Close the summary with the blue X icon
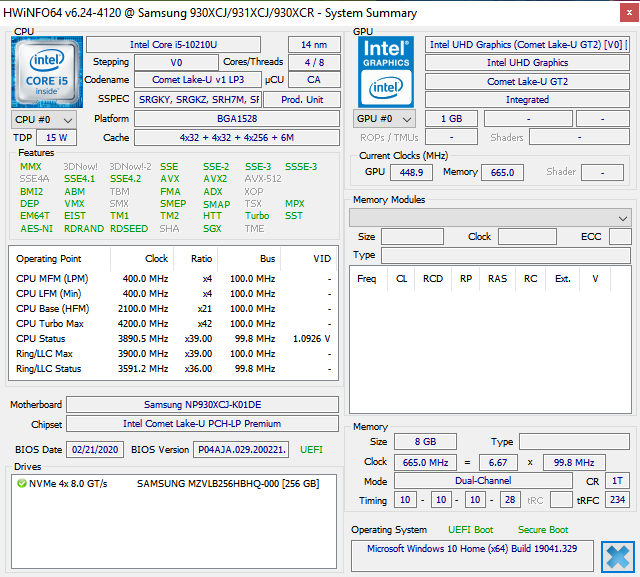This screenshot has width=640, height=577. pos(618,555)
